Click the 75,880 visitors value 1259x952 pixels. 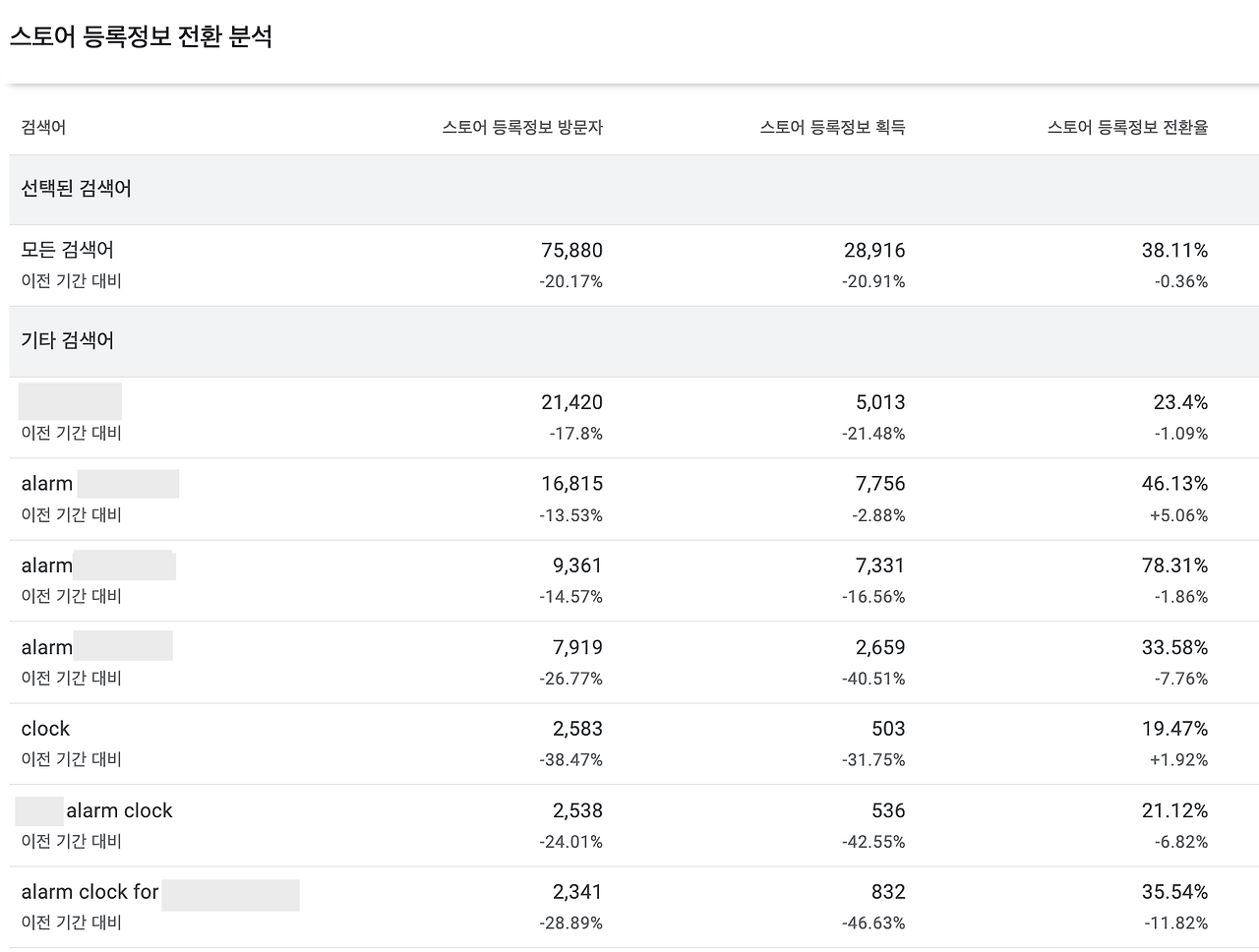click(x=571, y=251)
